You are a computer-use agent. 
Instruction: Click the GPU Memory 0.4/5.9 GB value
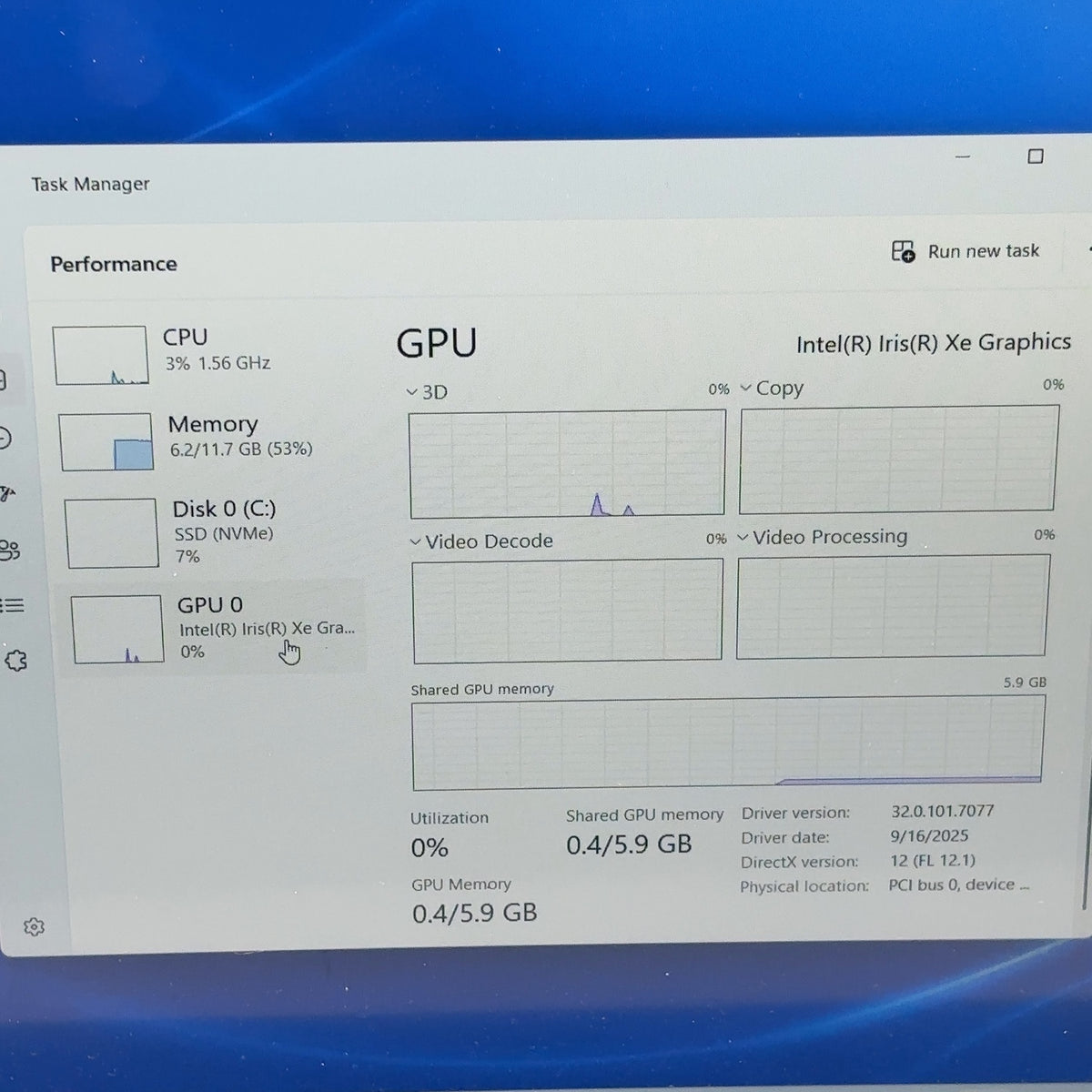click(x=475, y=913)
